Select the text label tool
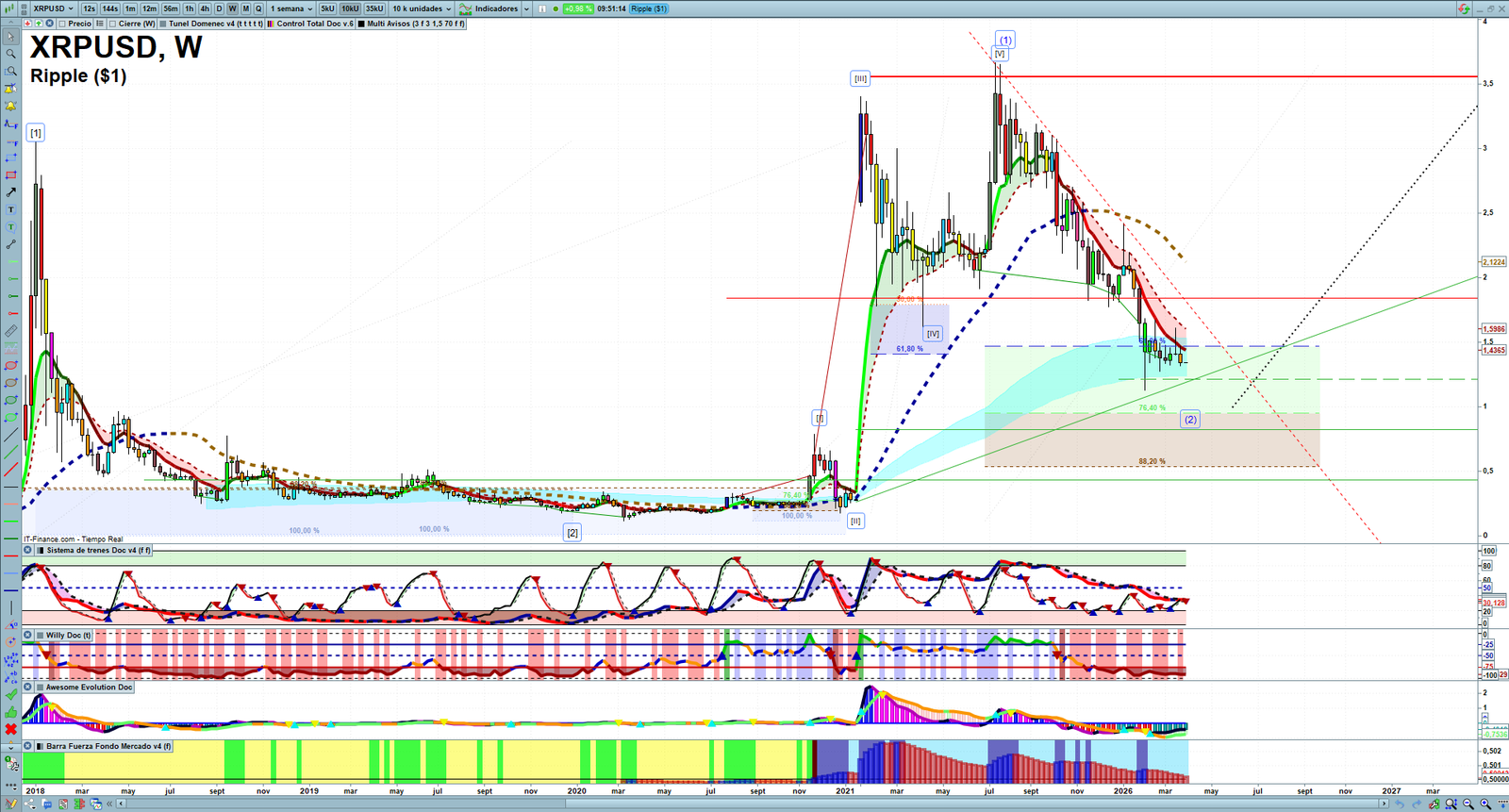Viewport: 1509px width, 812px height. (x=11, y=209)
